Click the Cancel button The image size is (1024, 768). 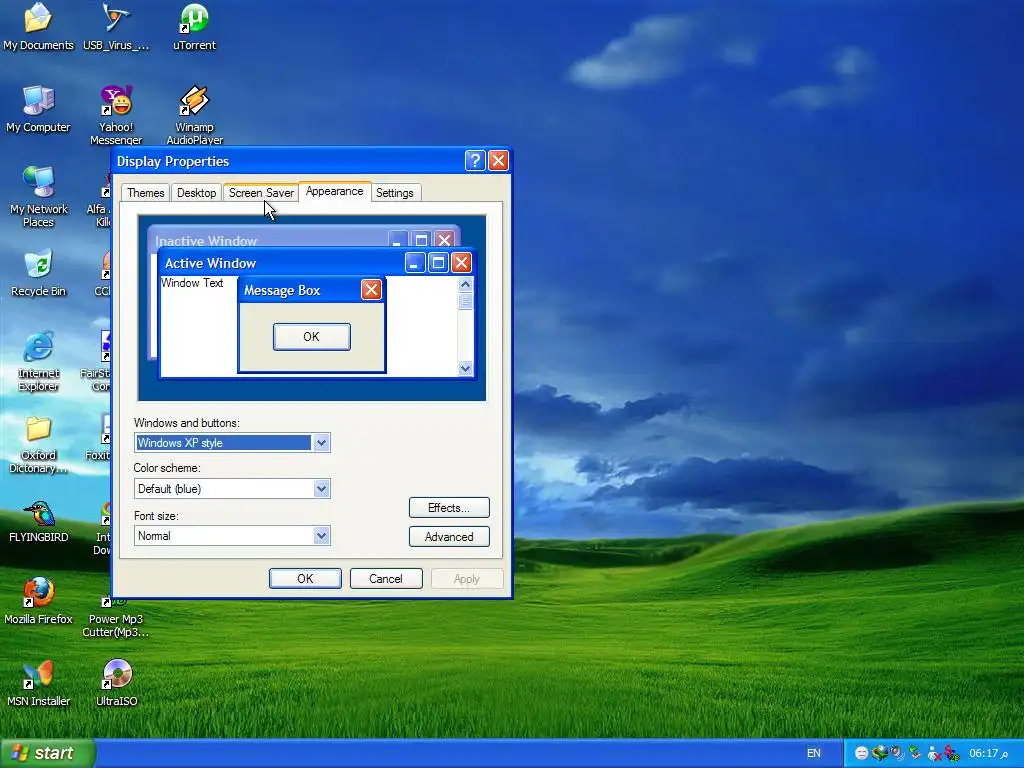(x=386, y=579)
